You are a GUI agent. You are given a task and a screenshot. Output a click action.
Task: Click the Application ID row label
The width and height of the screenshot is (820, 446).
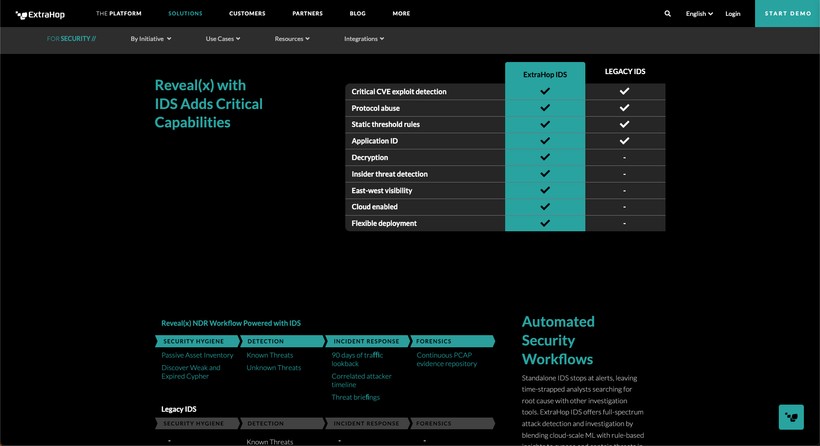tap(374, 141)
